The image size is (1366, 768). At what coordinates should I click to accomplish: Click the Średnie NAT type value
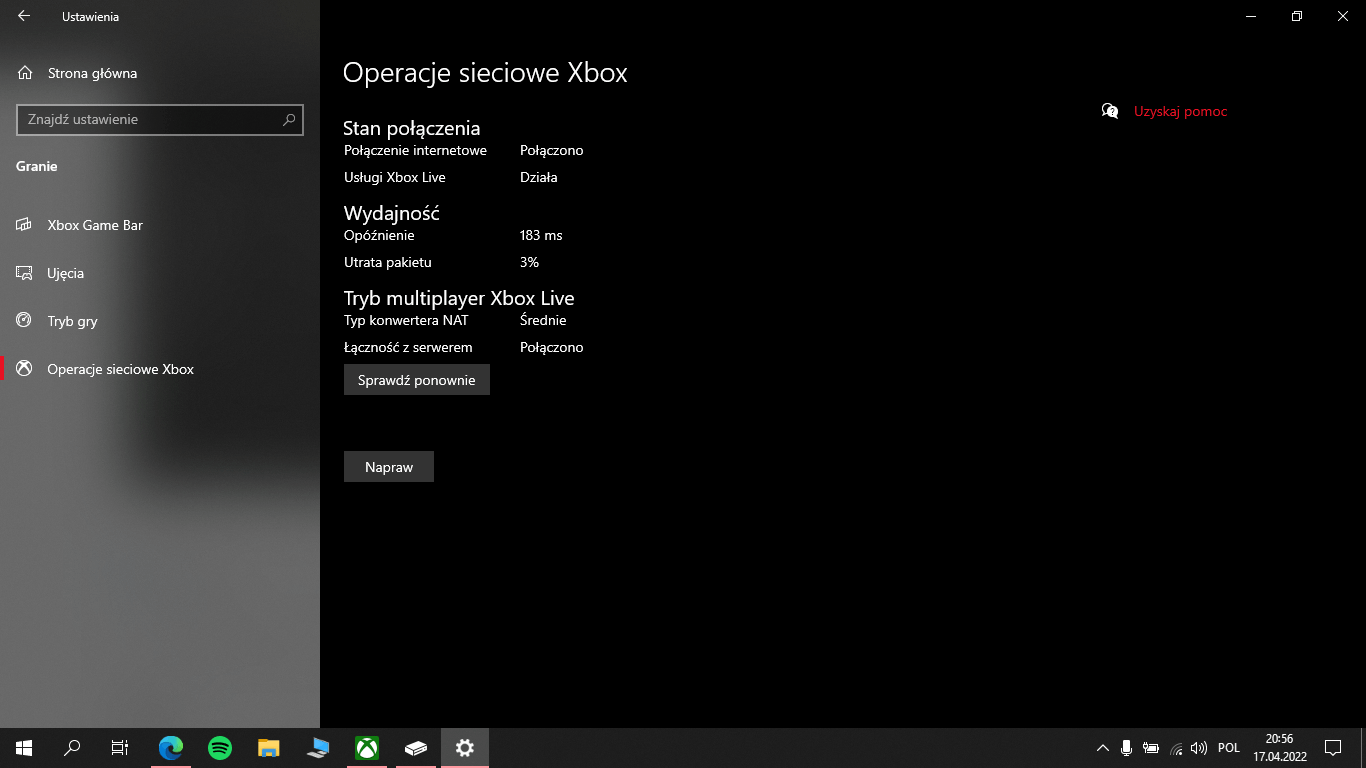[x=543, y=321]
